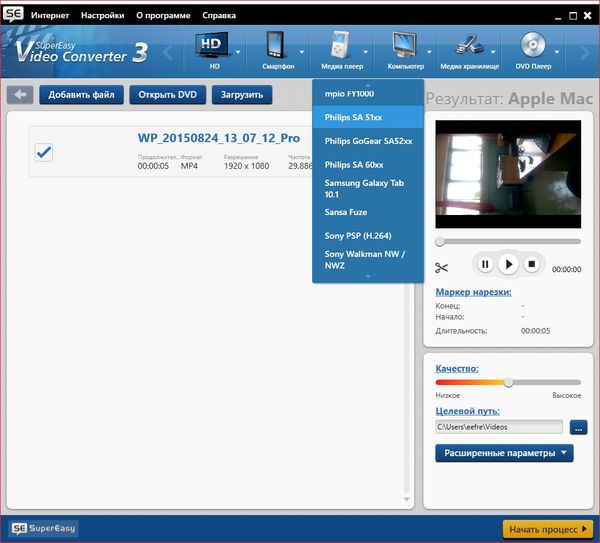Click the Добавить файл button
The width and height of the screenshot is (600, 543).
point(81,95)
